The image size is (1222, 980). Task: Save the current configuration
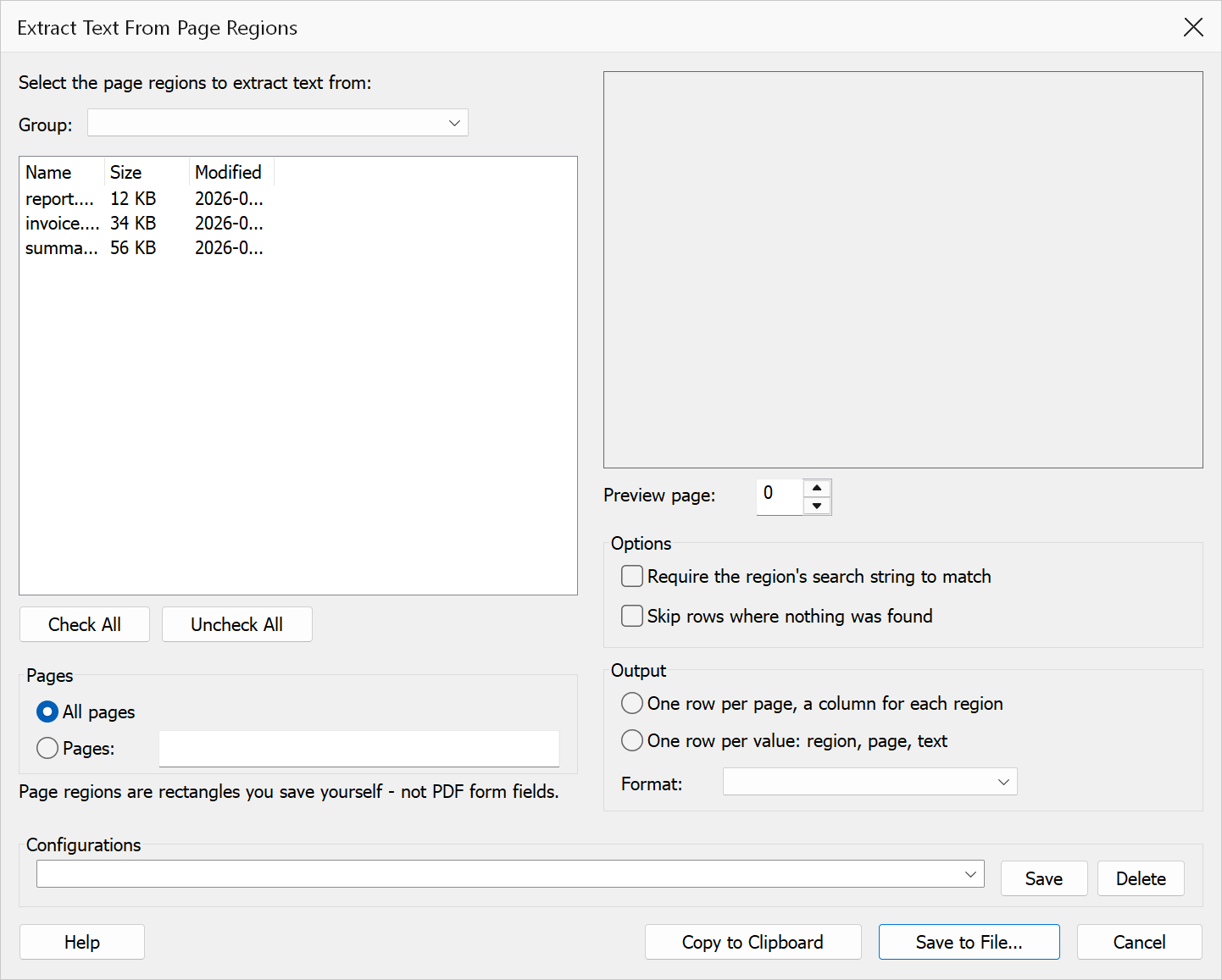point(1044,878)
